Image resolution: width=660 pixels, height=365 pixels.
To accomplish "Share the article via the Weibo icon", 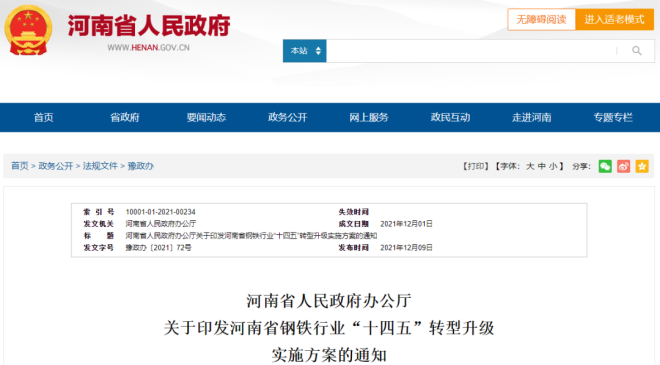I will click(x=623, y=166).
